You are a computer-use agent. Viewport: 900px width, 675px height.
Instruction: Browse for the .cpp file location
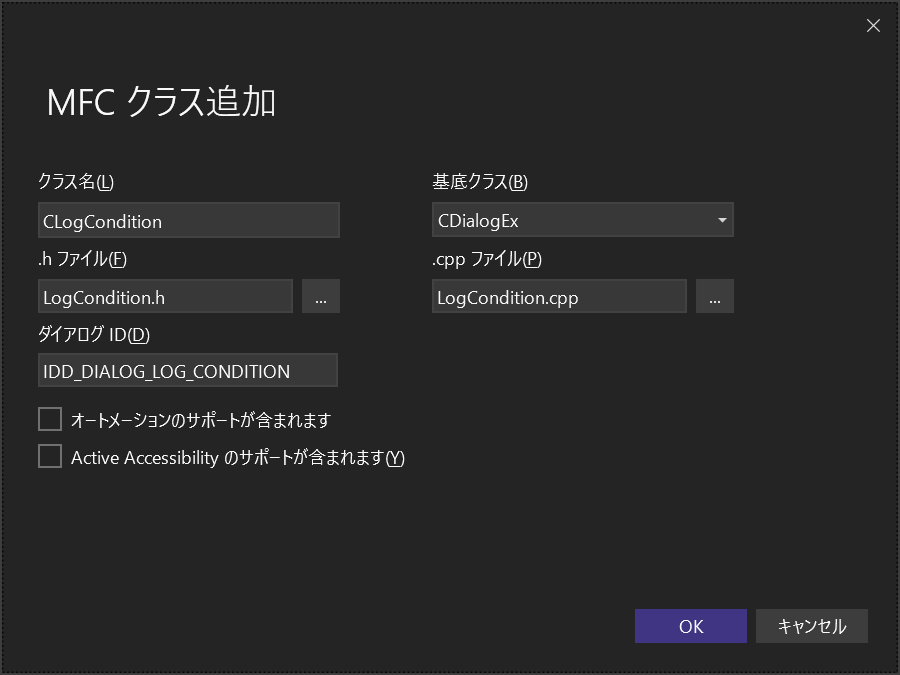tap(715, 297)
